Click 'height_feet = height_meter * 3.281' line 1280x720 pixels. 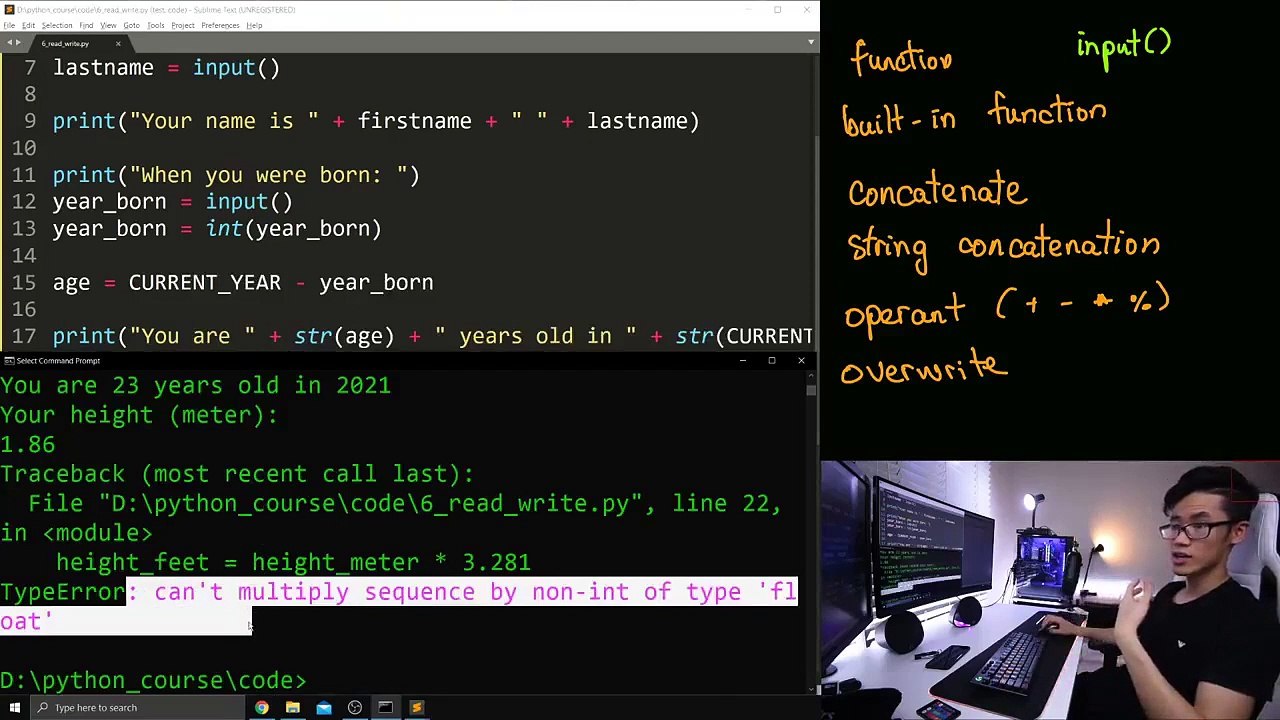coord(293,563)
